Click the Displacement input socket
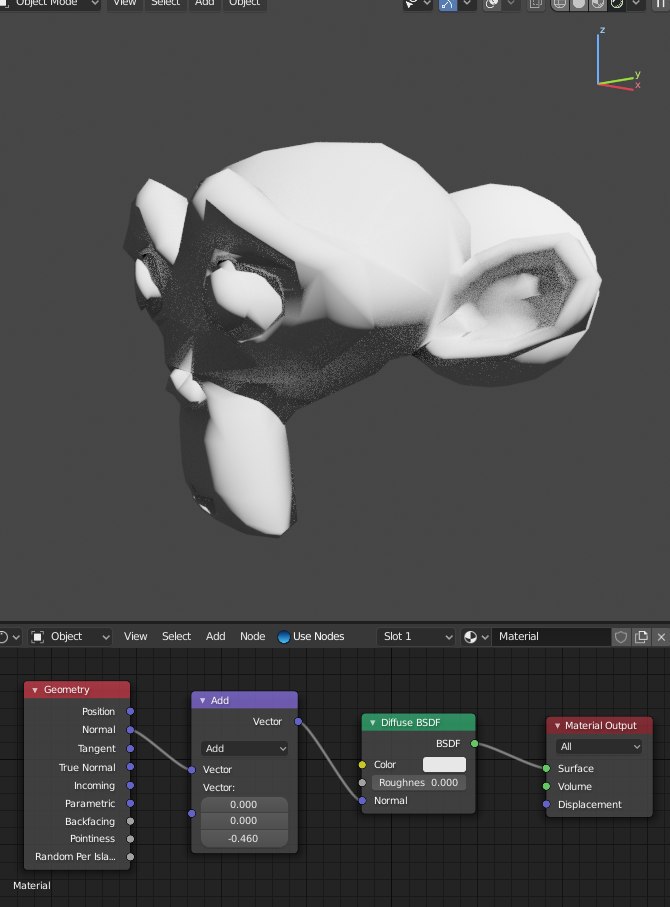The image size is (670, 907). tap(546, 804)
